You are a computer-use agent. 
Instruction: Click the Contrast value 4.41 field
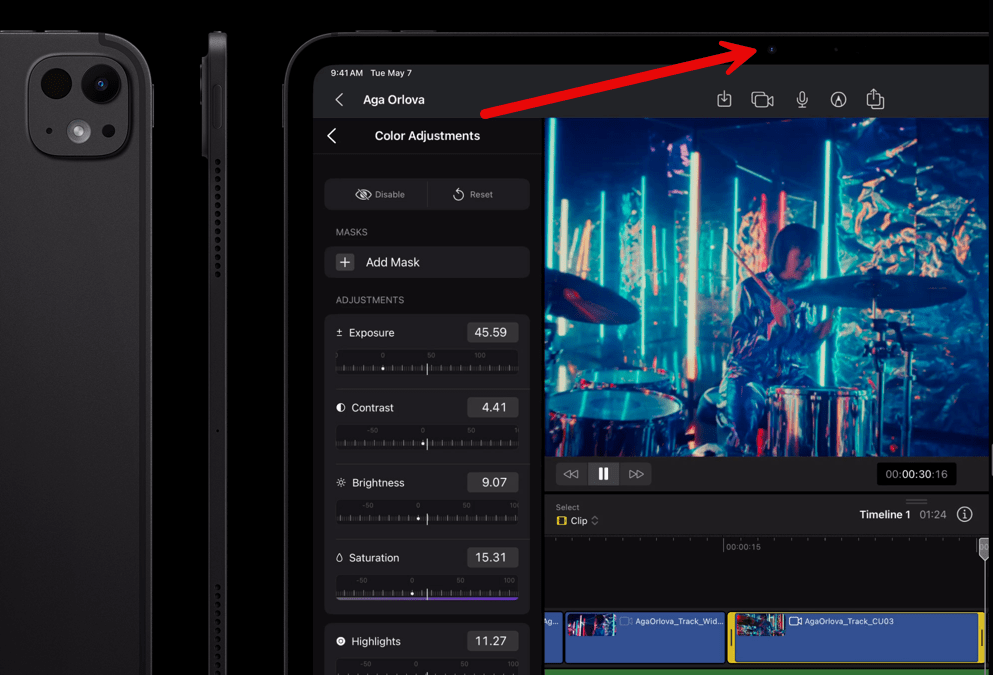(492, 408)
